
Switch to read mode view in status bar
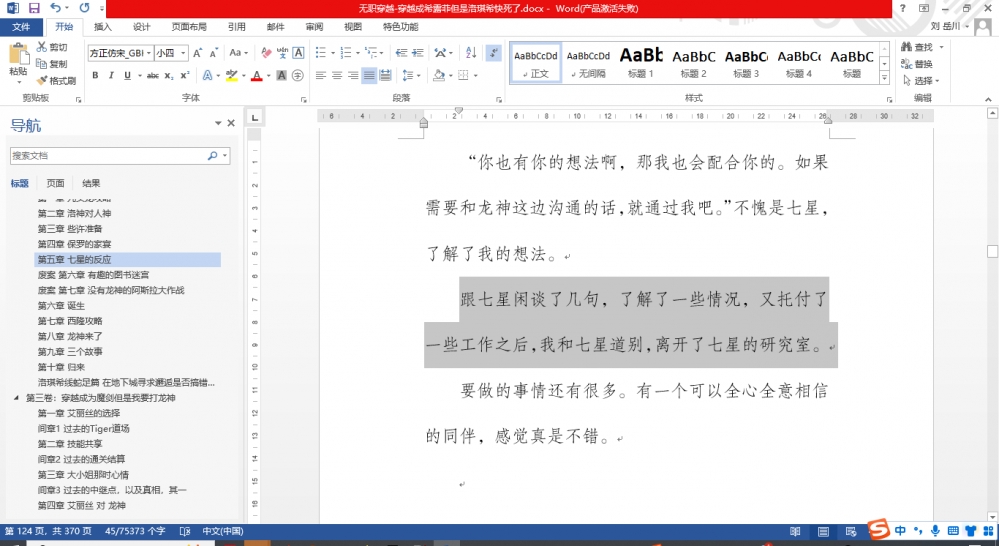795,531
